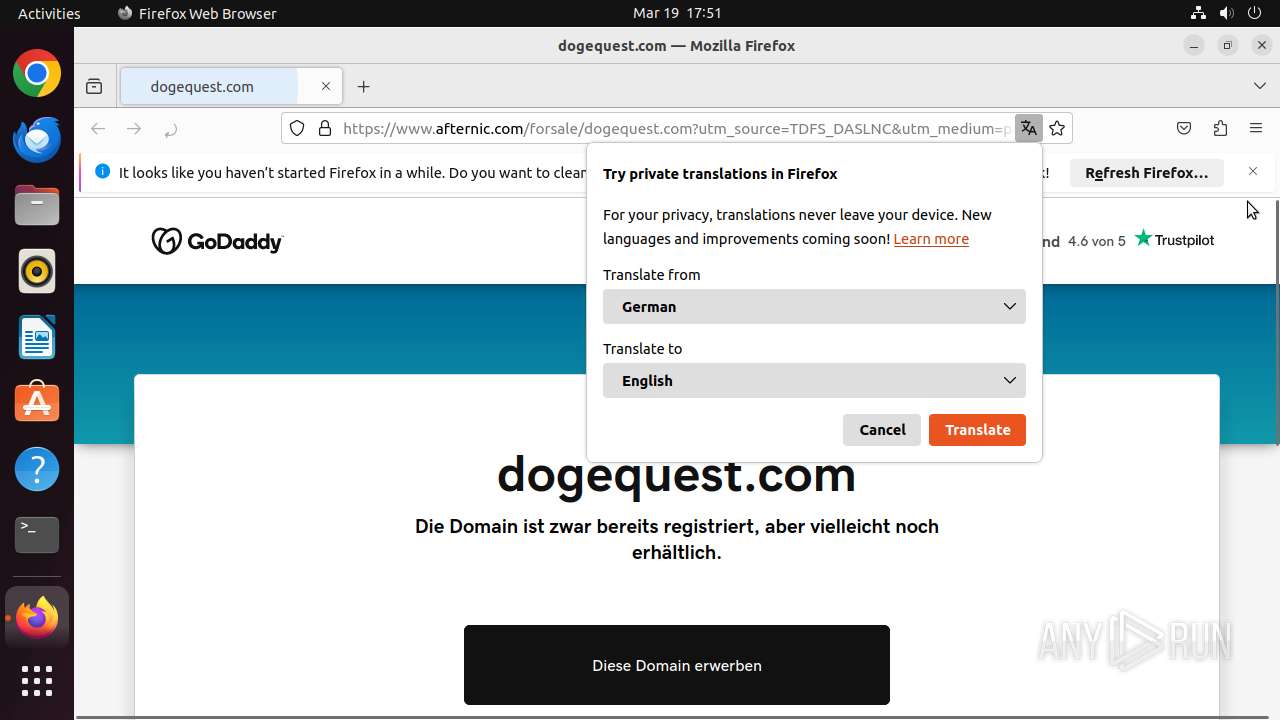Open the Help icon in the dock
Viewport: 1280px width, 720px height.
37,469
